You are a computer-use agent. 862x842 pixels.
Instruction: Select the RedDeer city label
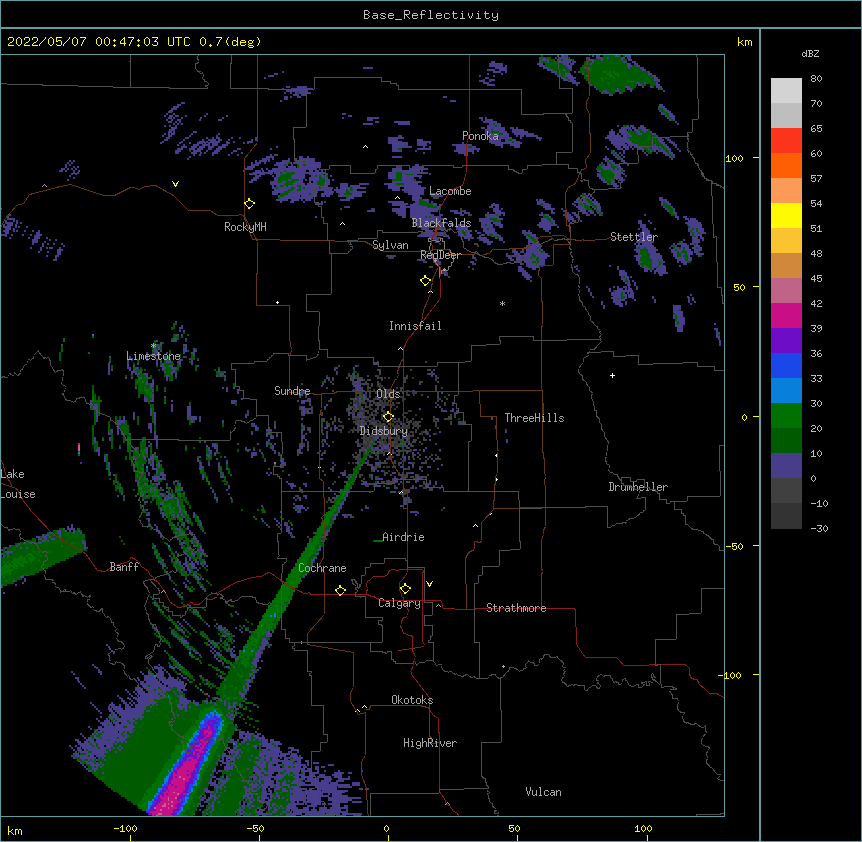(440, 255)
